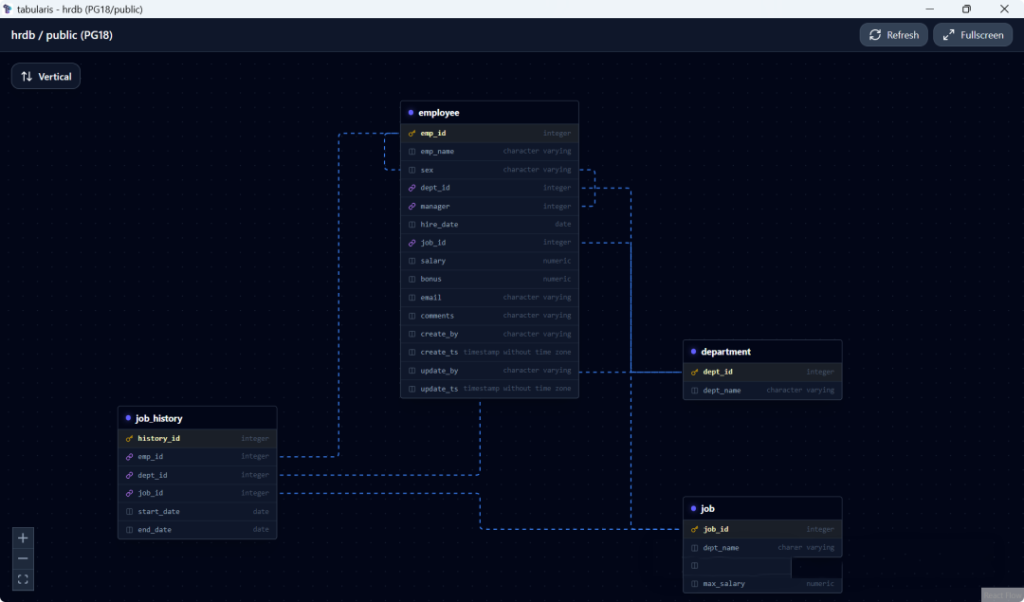1024x602 pixels.
Task: Click the primary key icon beside emp_id in employee
Action: 412,133
